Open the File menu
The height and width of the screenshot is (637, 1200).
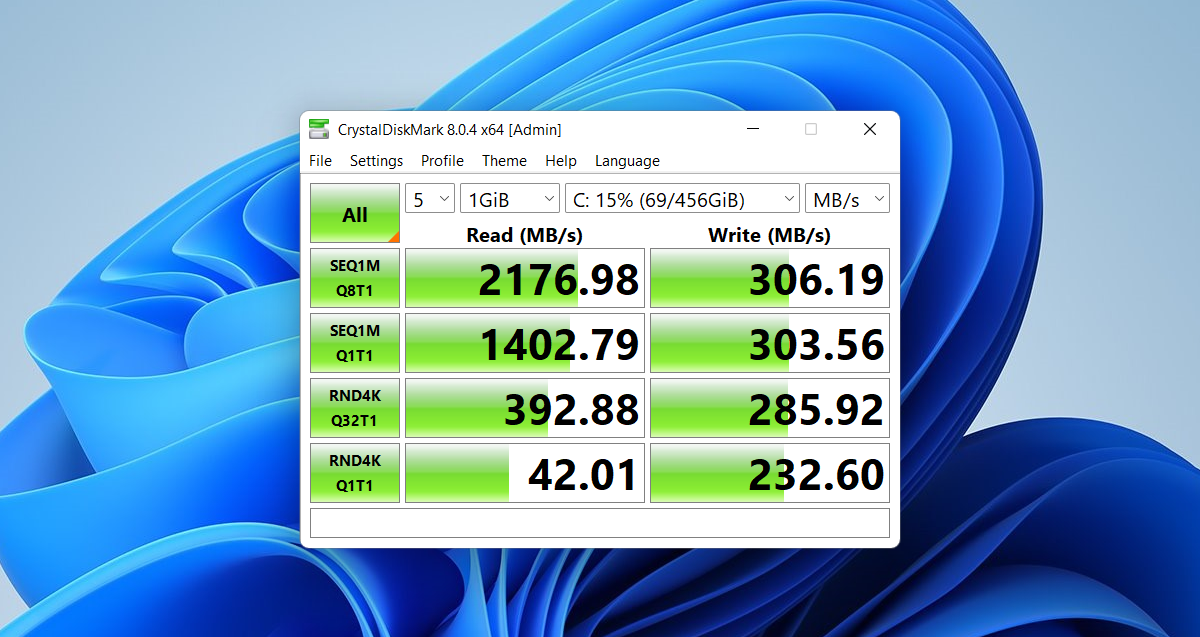click(x=320, y=161)
